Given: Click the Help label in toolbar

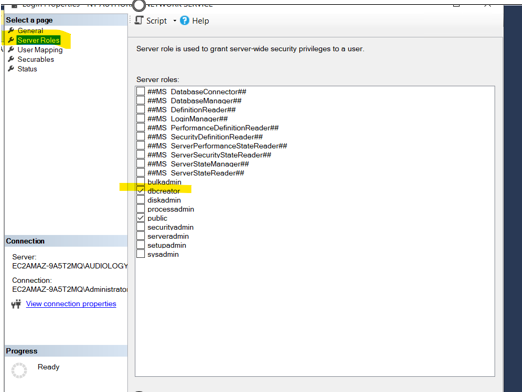Looking at the screenshot, I should tap(201, 21).
